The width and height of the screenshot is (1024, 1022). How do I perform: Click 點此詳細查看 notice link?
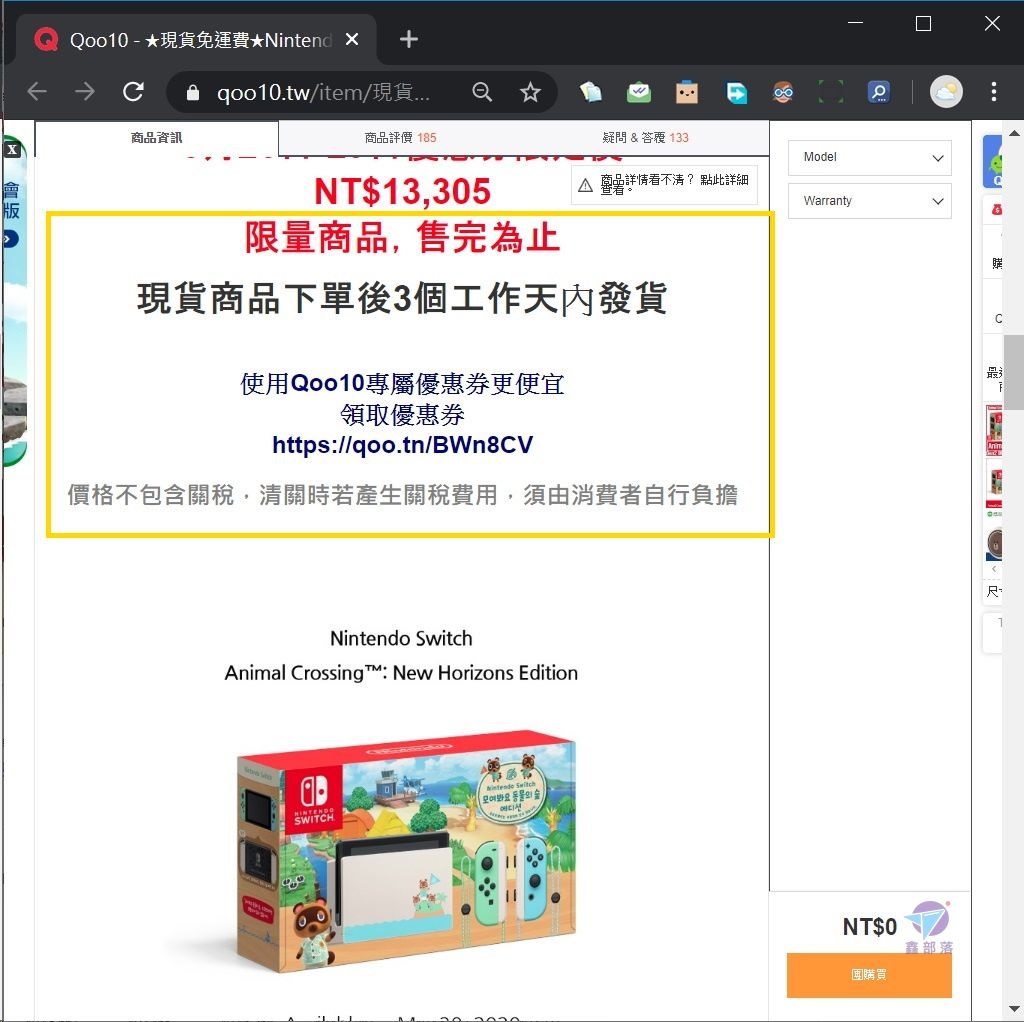[674, 185]
